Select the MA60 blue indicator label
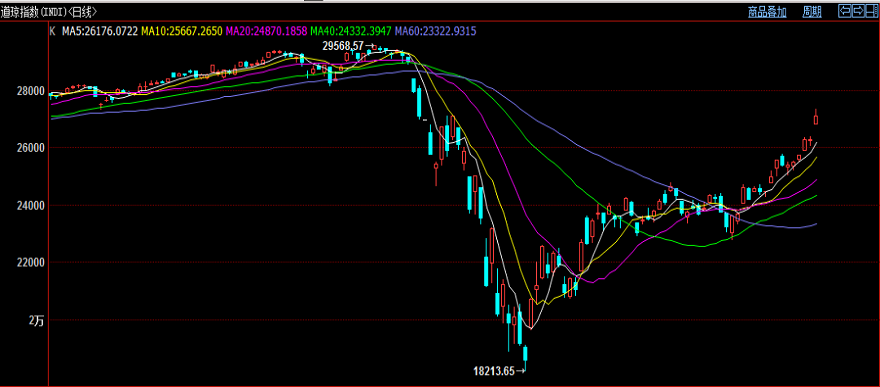Image resolution: width=880 pixels, height=387 pixels. [436, 31]
